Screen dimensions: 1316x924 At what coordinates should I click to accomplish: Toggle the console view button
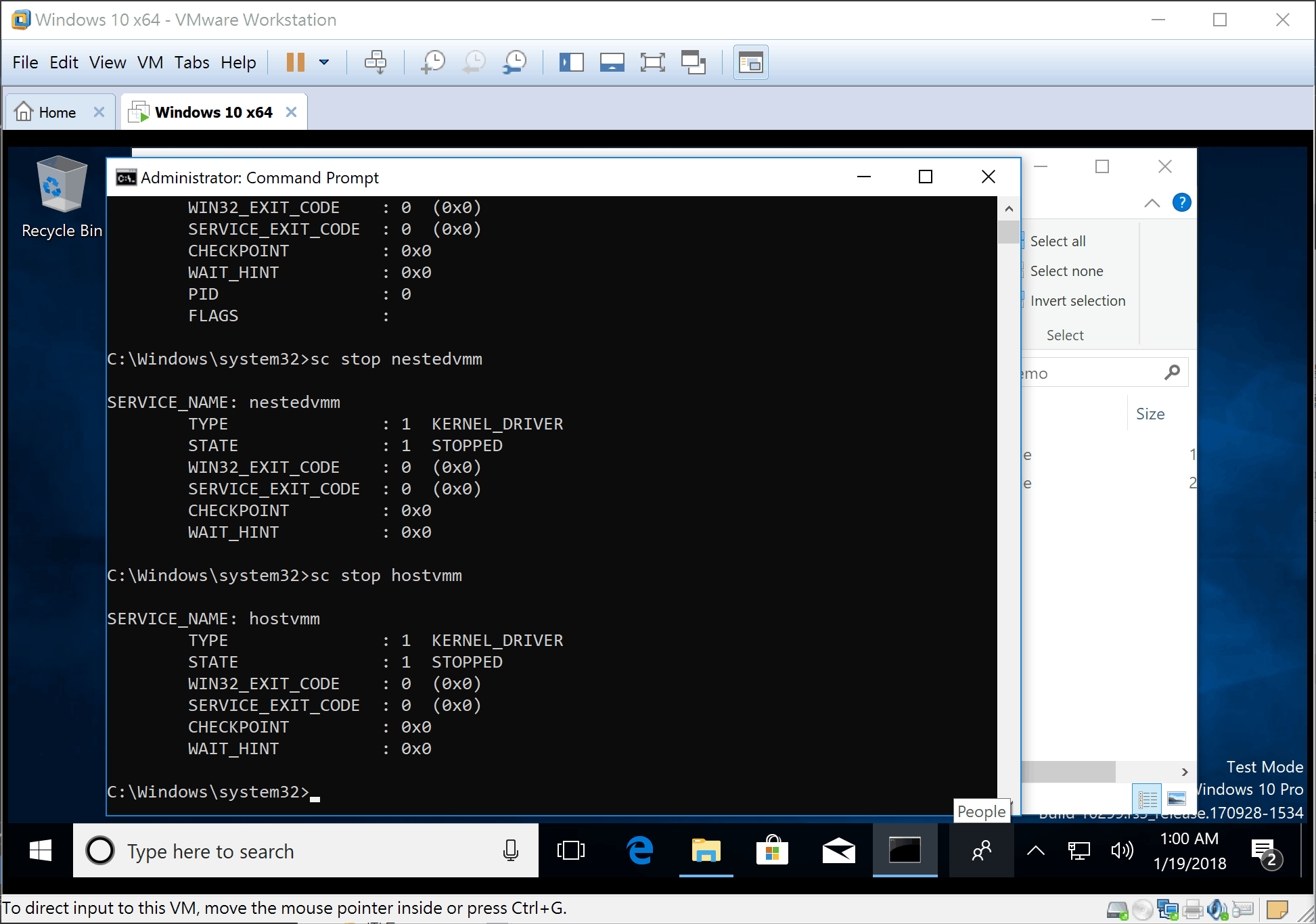pos(750,63)
